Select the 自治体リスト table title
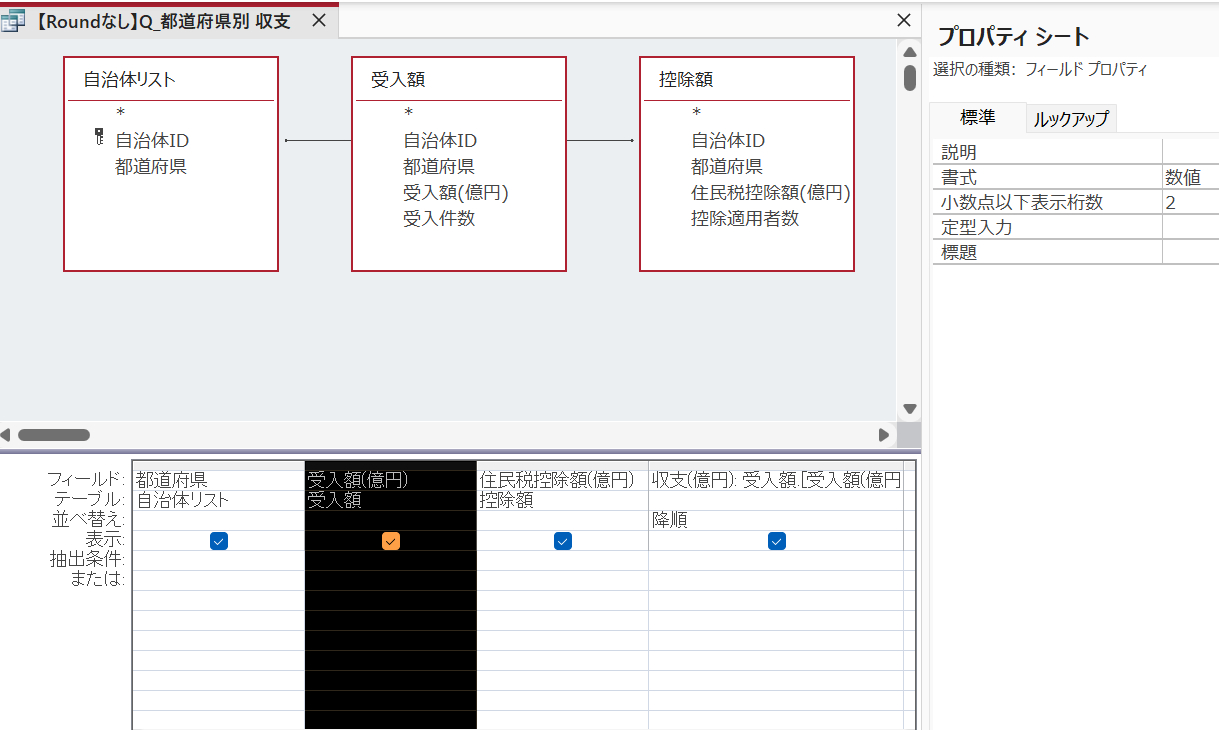Viewport: 1219px width, 730px height. pos(129,80)
